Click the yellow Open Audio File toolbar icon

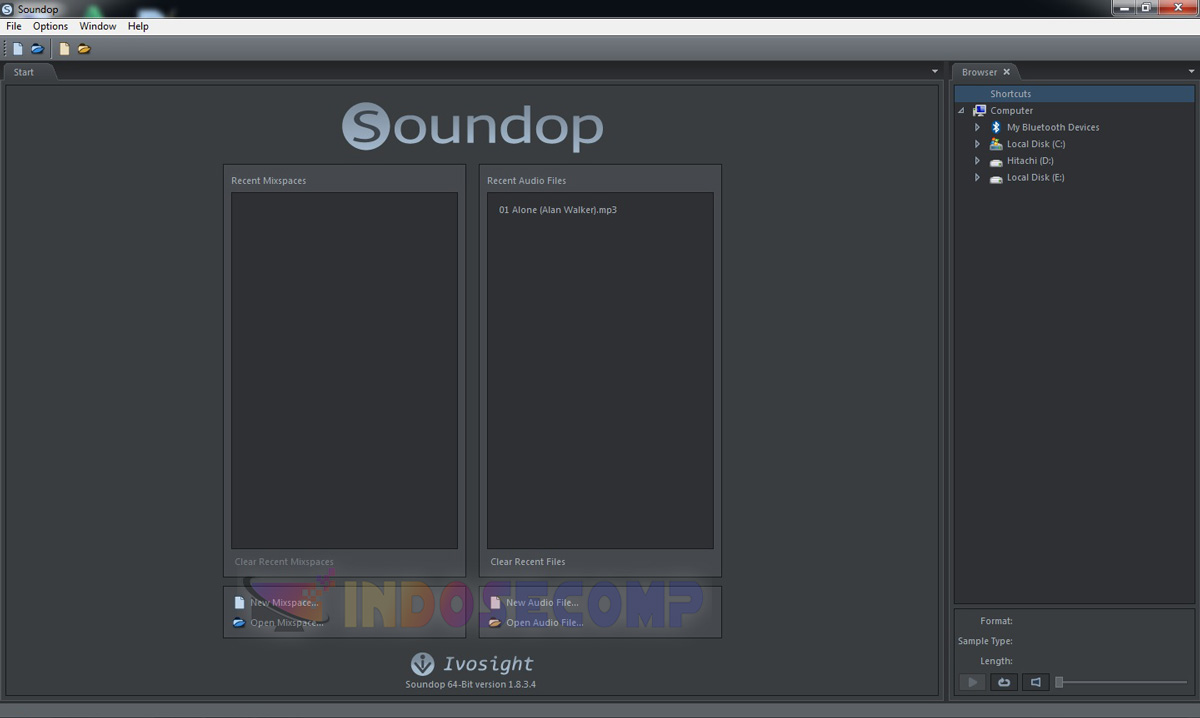84,47
